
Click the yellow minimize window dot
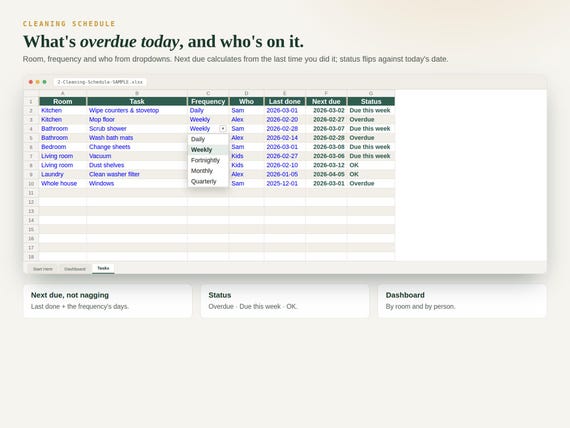[37, 82]
